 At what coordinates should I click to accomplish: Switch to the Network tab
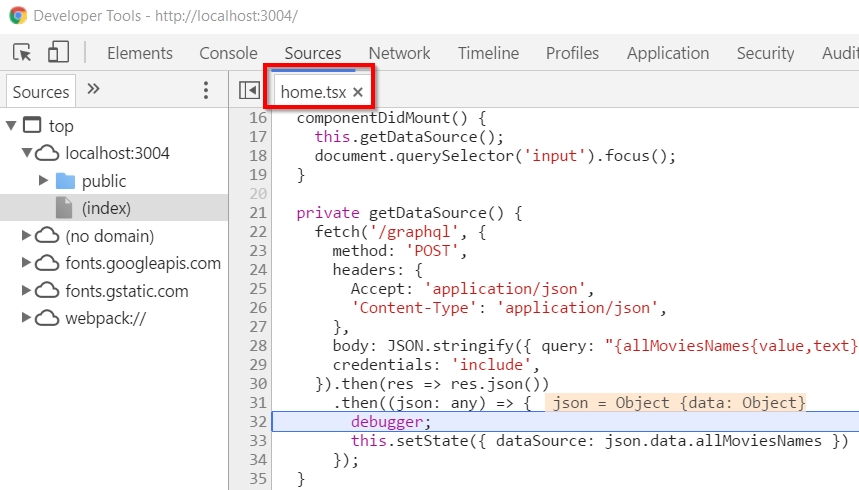point(399,53)
